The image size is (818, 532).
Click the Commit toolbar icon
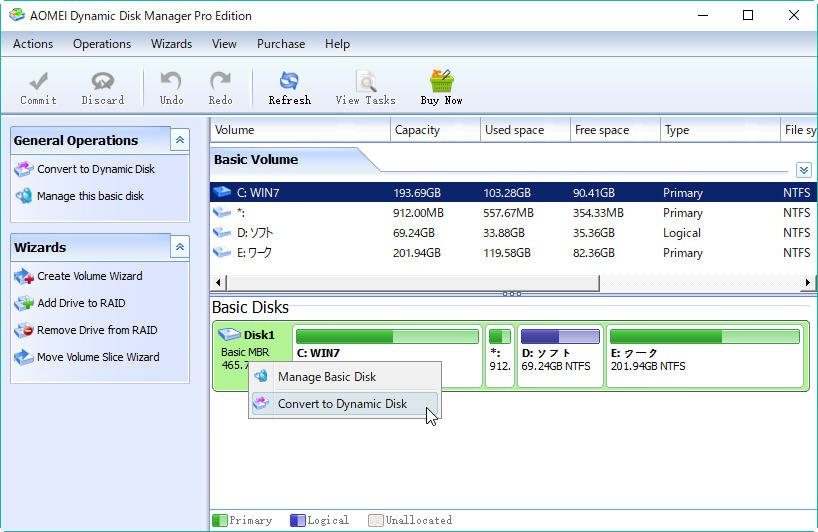(x=39, y=81)
